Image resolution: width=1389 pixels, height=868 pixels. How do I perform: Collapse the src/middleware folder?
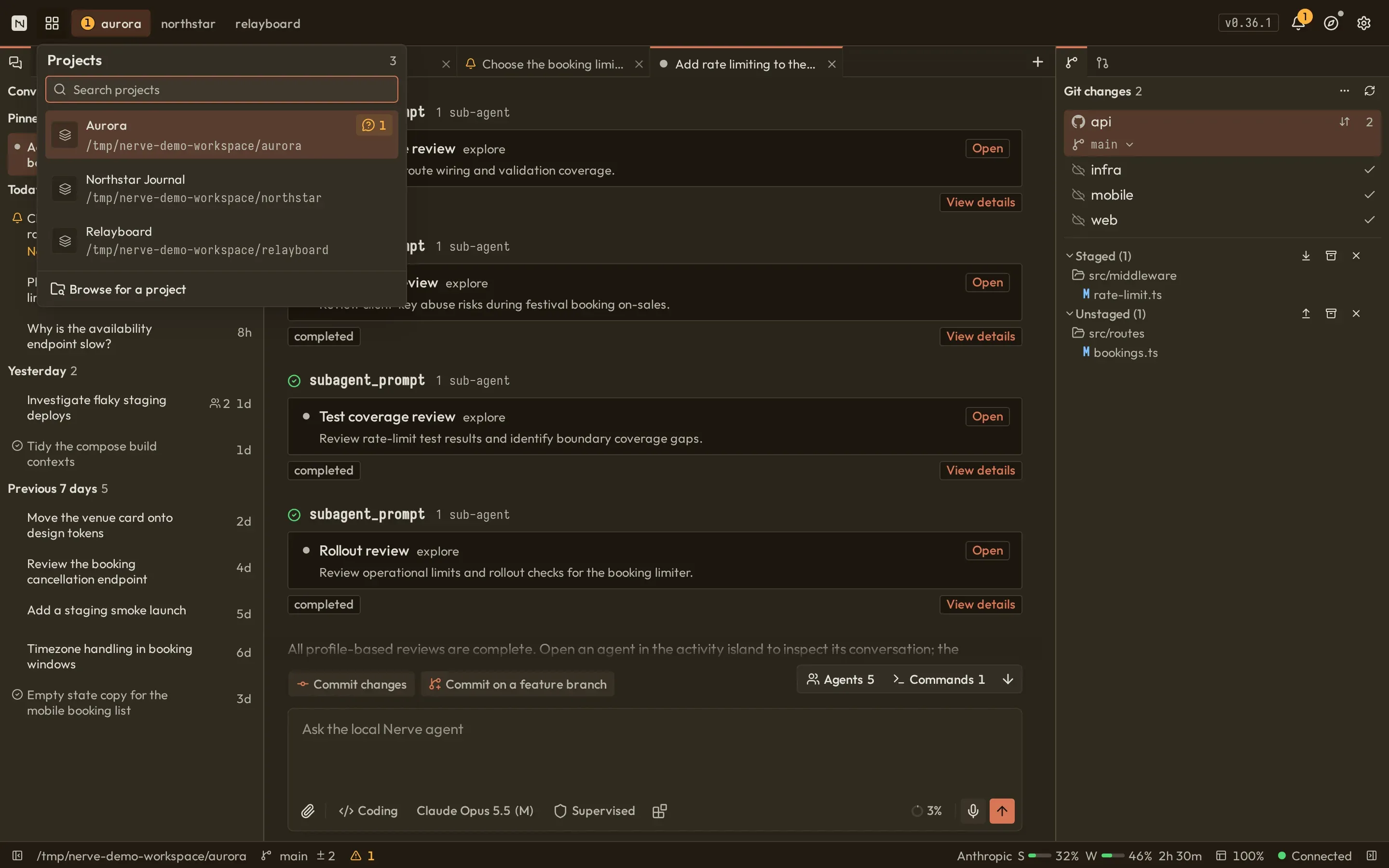coord(1124,275)
